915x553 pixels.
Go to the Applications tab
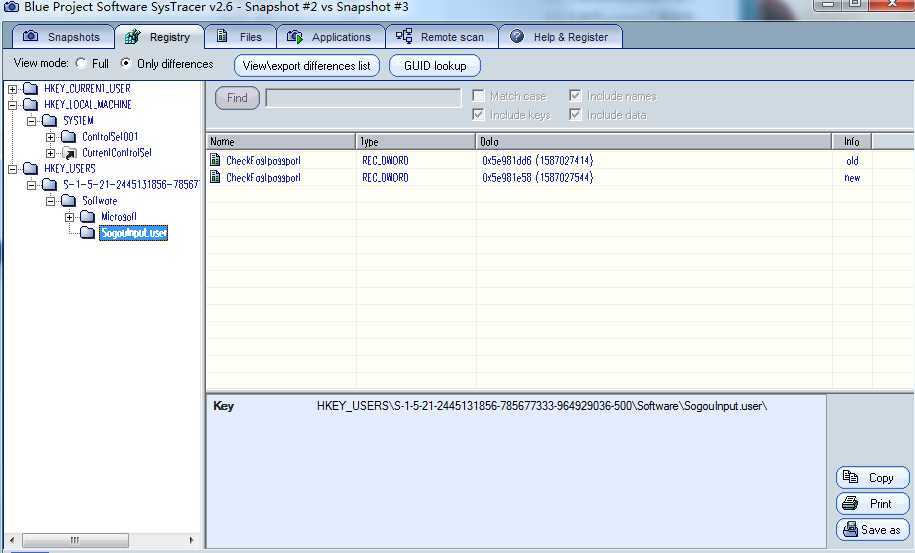331,37
